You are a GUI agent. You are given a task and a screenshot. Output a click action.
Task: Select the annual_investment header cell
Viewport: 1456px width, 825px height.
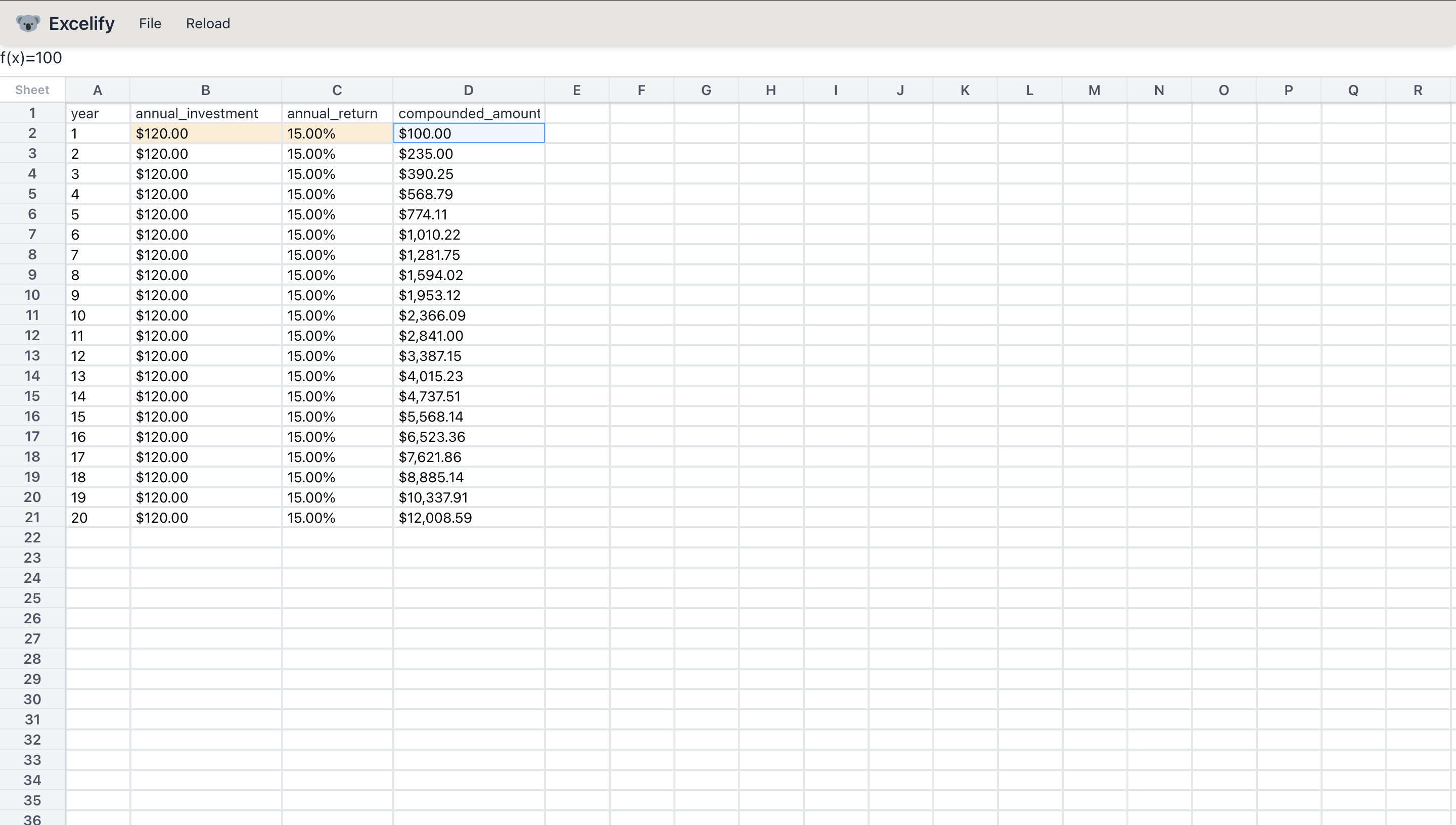(x=206, y=113)
